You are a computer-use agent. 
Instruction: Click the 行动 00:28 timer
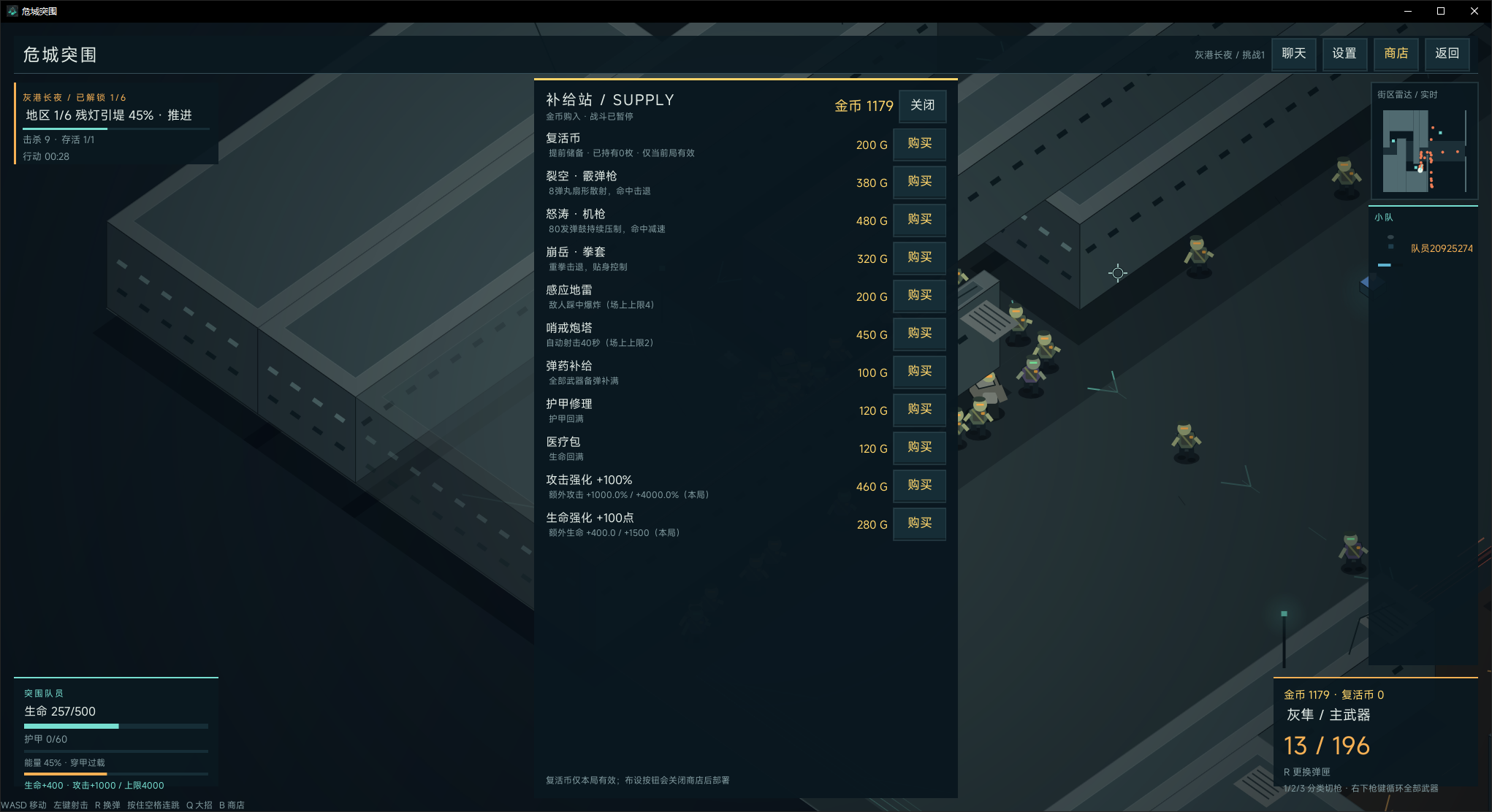coord(46,156)
